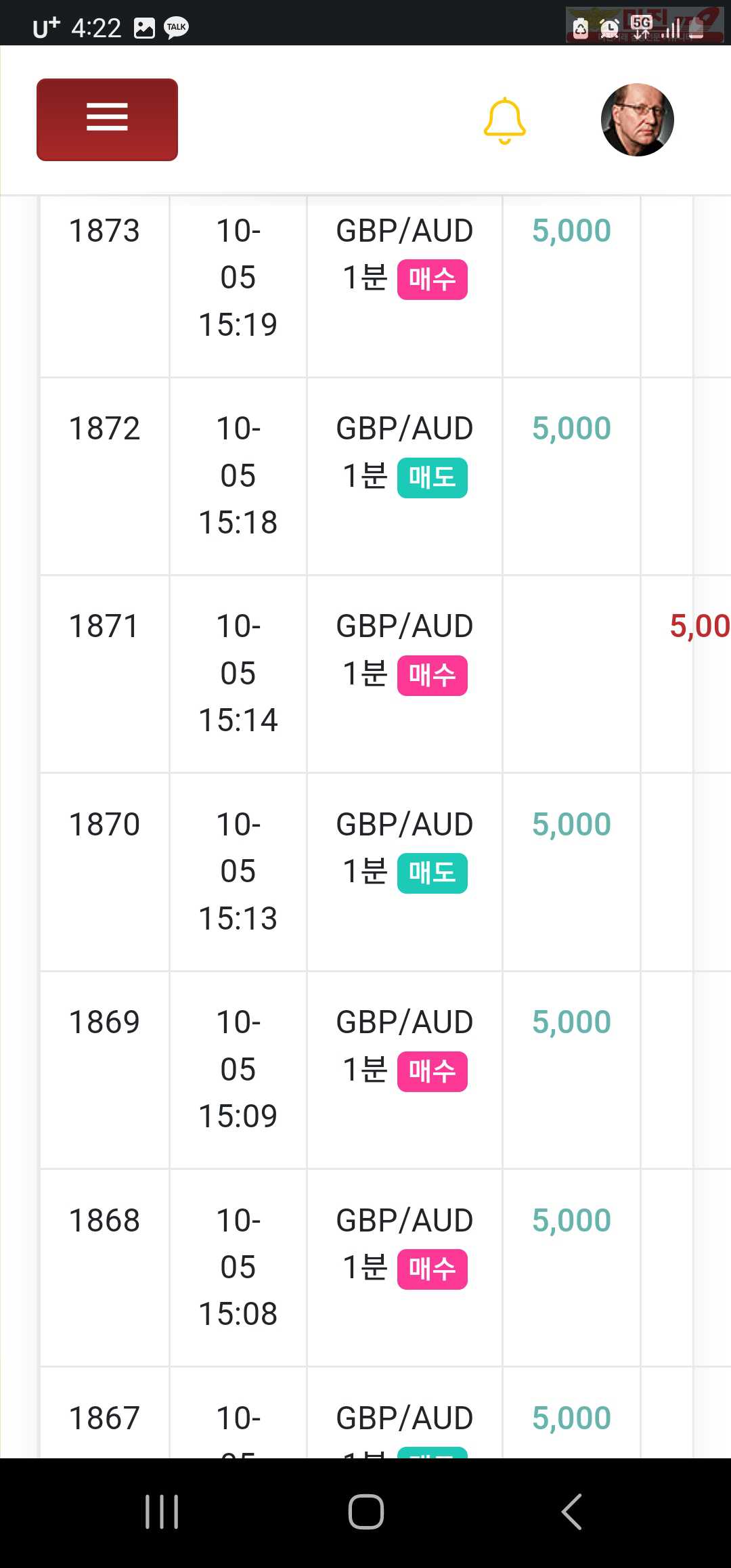
Task: Tap the Android recent apps button
Action: click(x=162, y=1512)
